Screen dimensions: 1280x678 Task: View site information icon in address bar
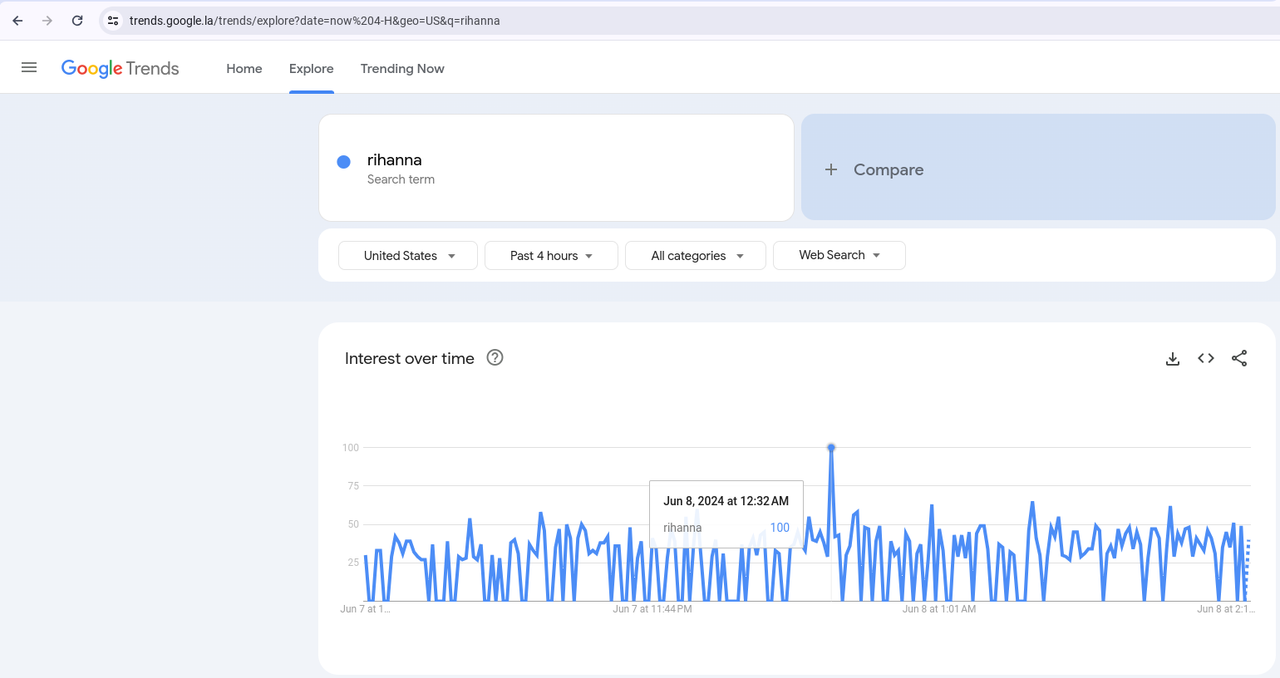tap(113, 20)
